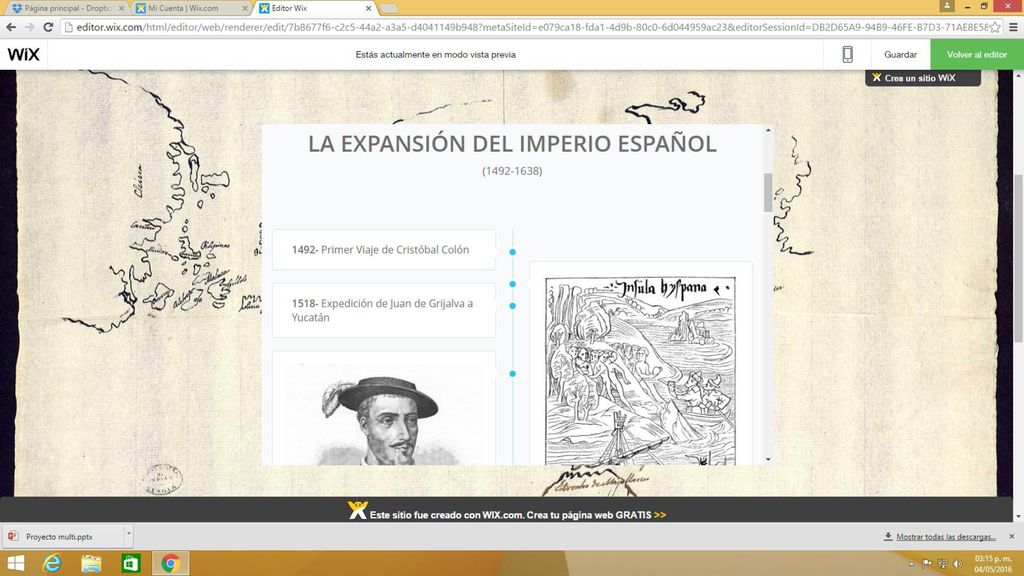Click the address bar URL field
Viewport: 1024px width, 576px height.
(532, 27)
